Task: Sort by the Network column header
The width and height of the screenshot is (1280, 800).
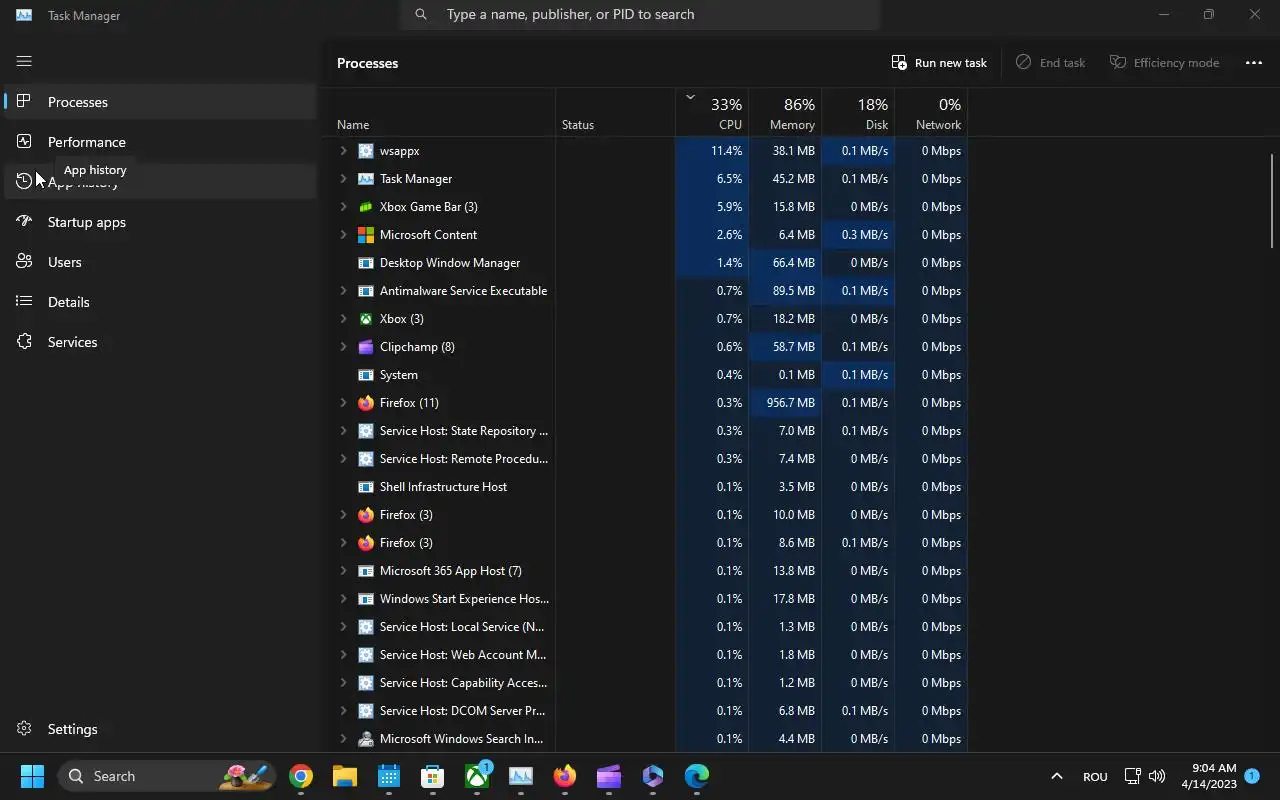Action: (930, 113)
